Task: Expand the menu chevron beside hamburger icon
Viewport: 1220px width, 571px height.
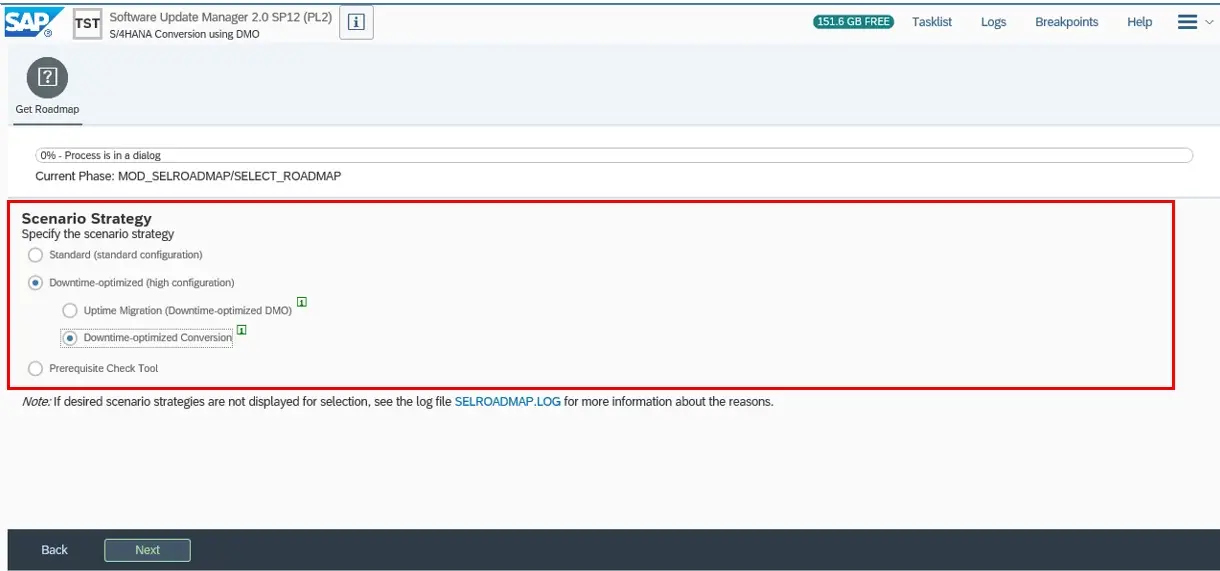Action: [1209, 22]
